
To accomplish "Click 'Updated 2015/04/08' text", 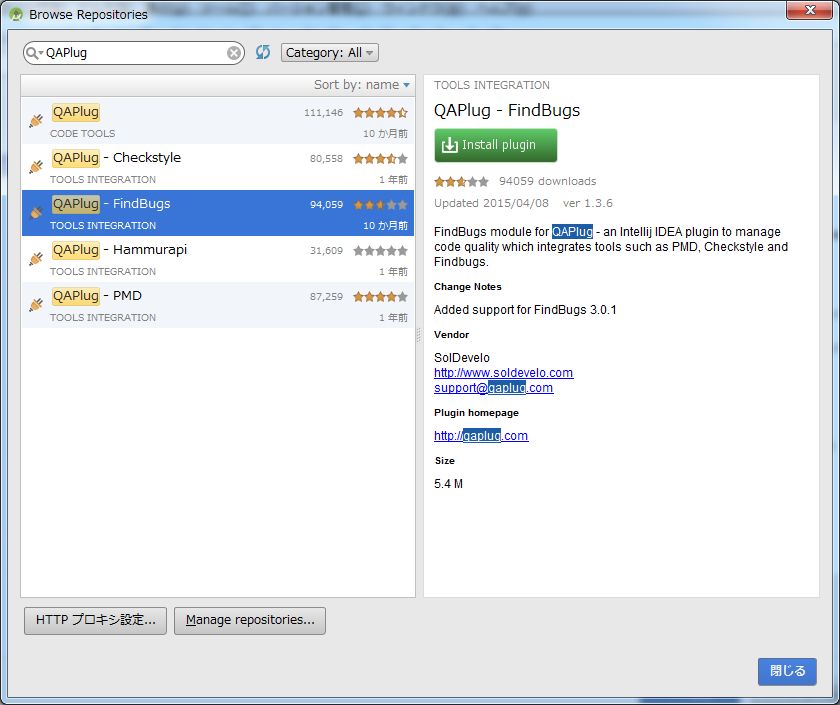I will pos(491,204).
